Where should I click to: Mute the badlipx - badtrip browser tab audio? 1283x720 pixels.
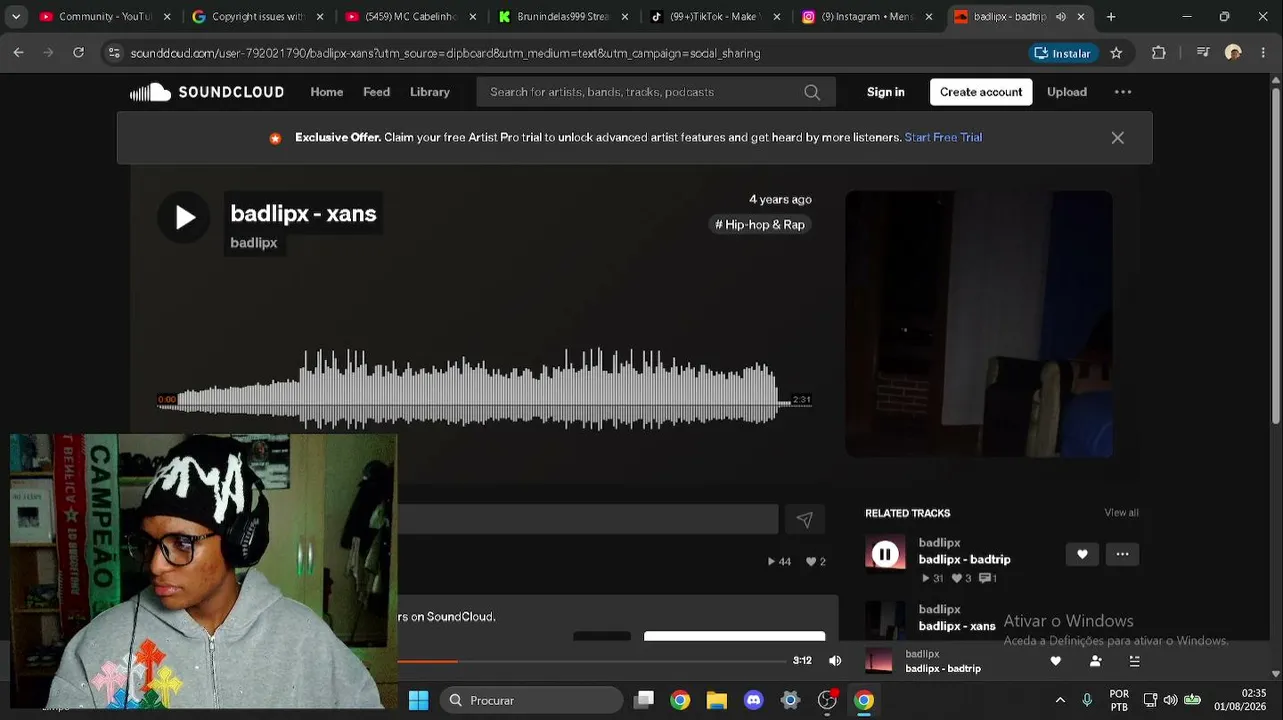pos(1060,17)
